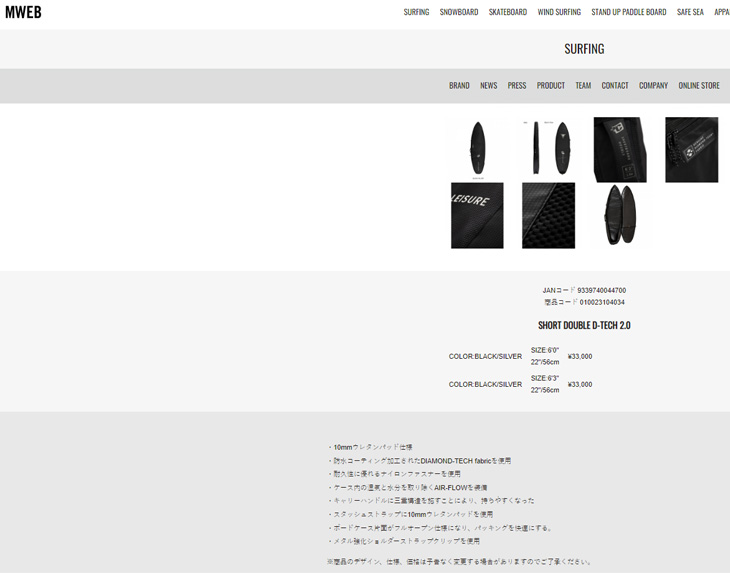View the single board bag front thumbnail
730x573 pixels.
477,149
